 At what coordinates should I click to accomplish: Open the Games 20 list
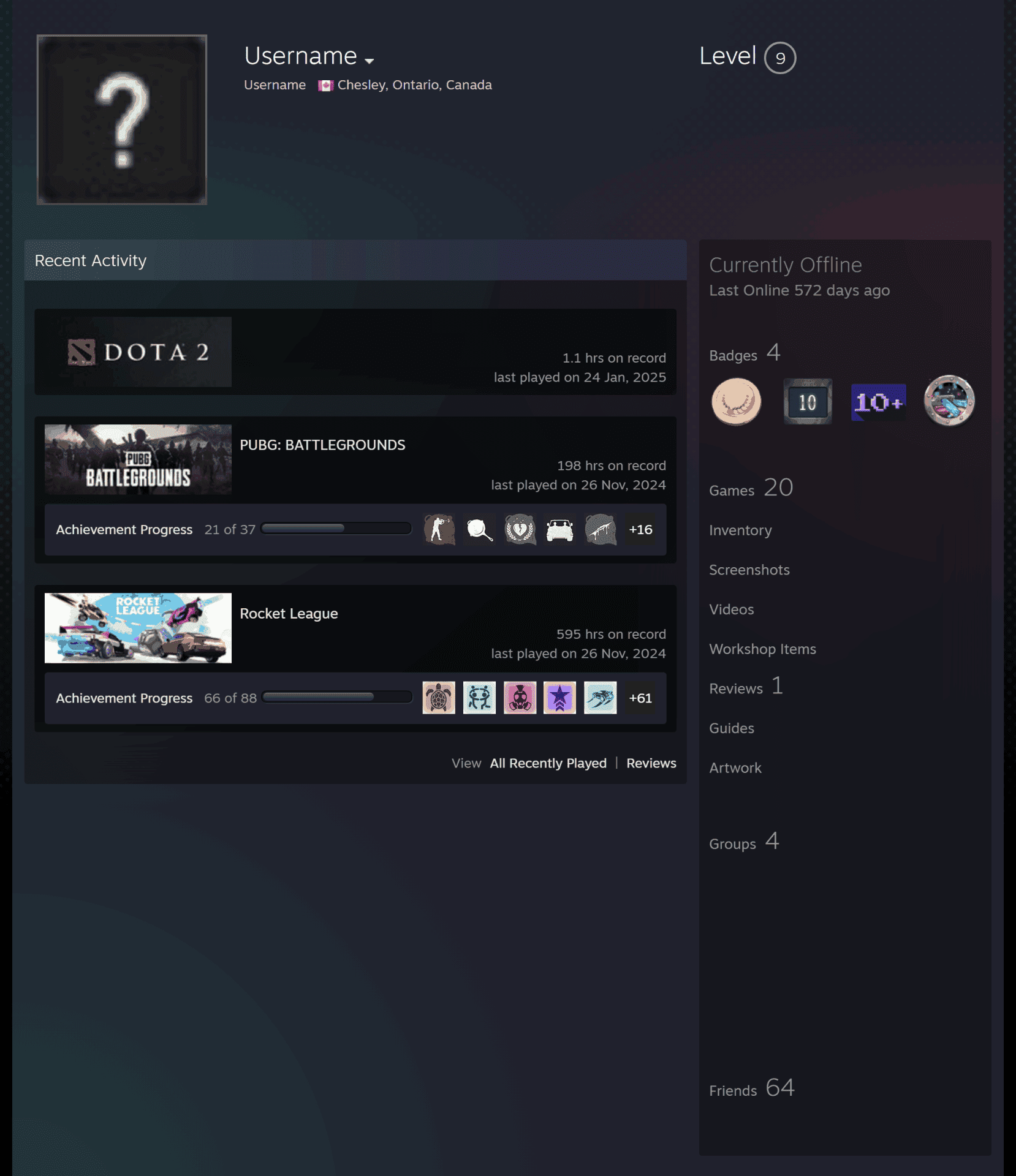[x=751, y=489]
